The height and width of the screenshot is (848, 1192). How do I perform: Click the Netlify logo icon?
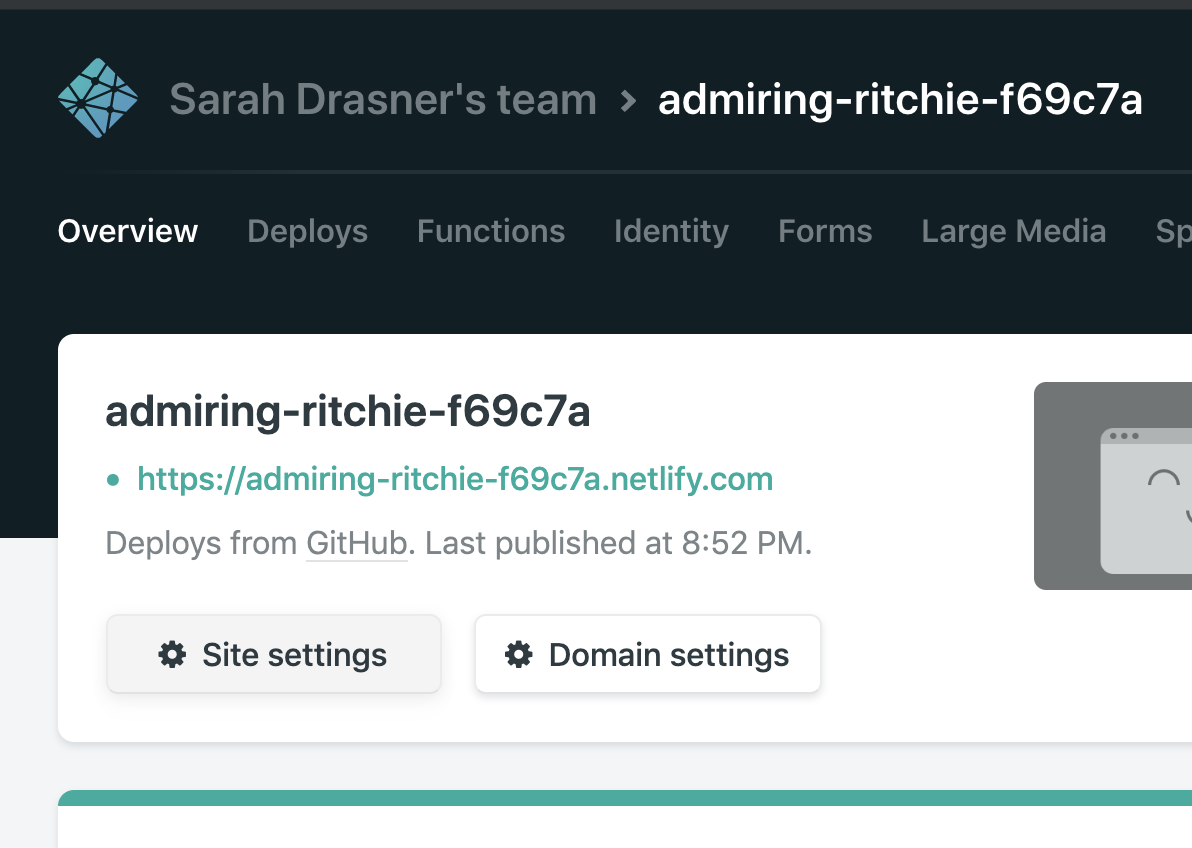coord(98,98)
